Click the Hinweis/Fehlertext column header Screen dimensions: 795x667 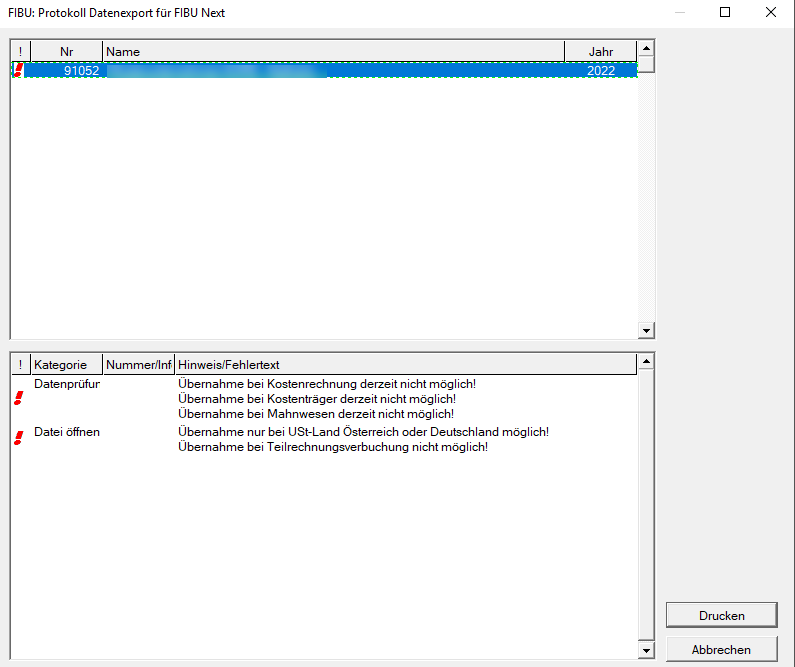(x=405, y=365)
